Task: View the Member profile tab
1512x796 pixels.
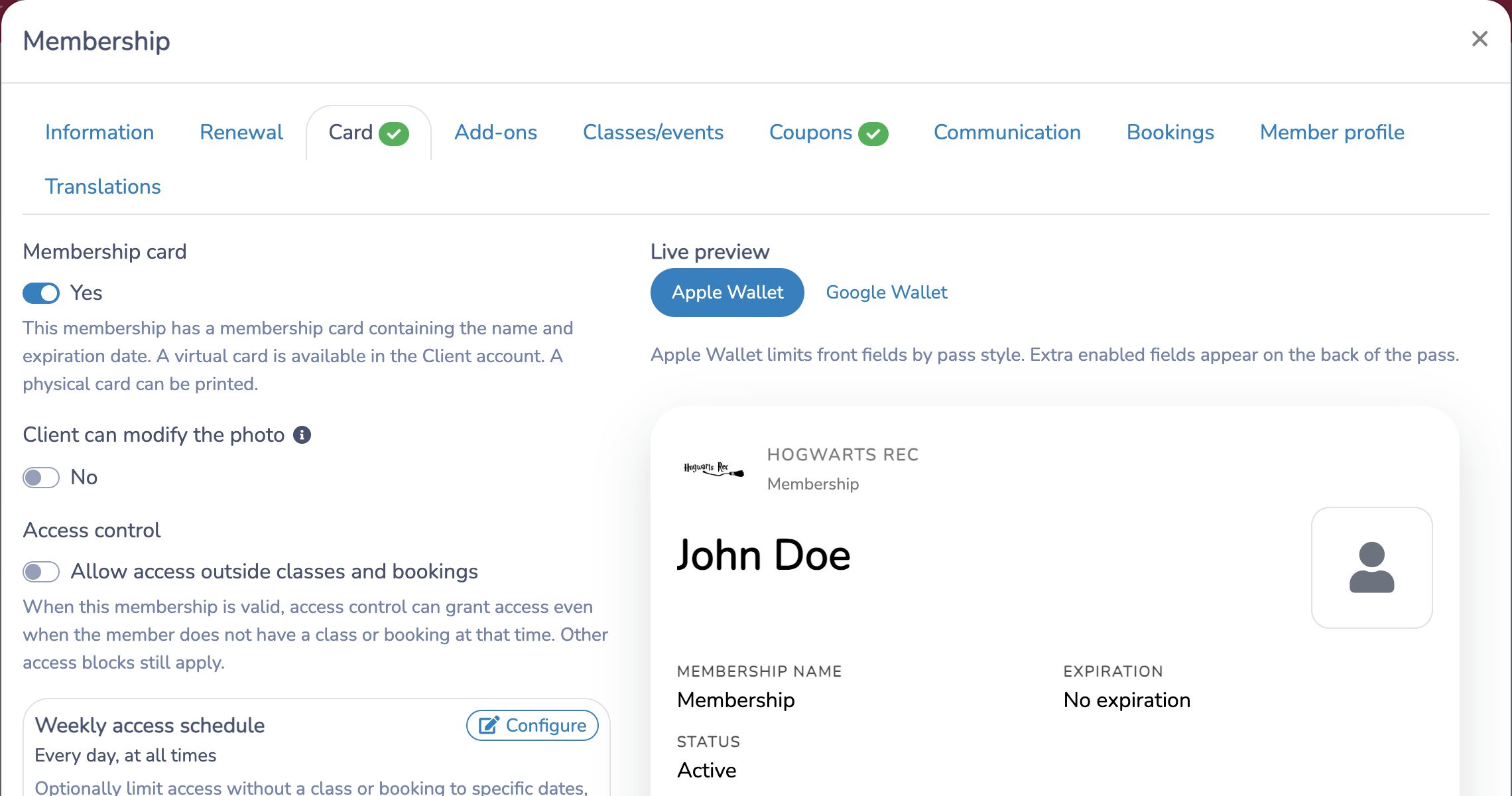Action: (x=1332, y=132)
